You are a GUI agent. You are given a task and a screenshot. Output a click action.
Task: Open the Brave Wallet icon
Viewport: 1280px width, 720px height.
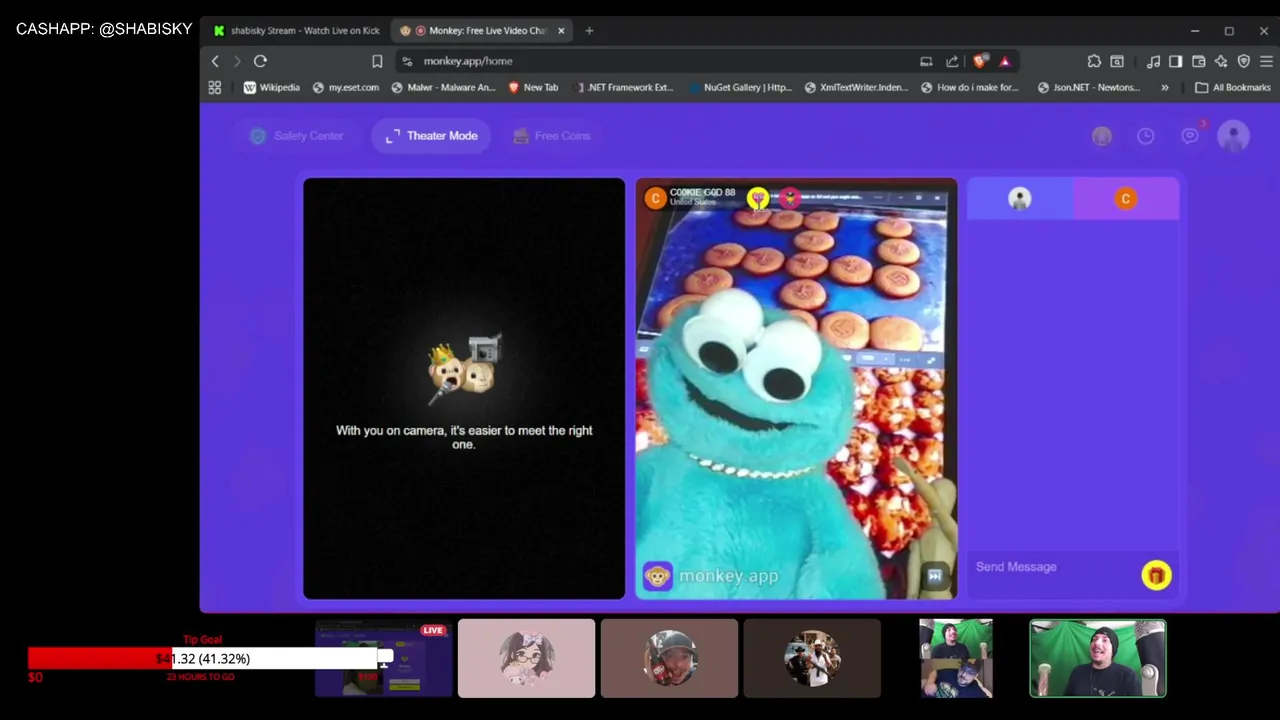(1198, 61)
